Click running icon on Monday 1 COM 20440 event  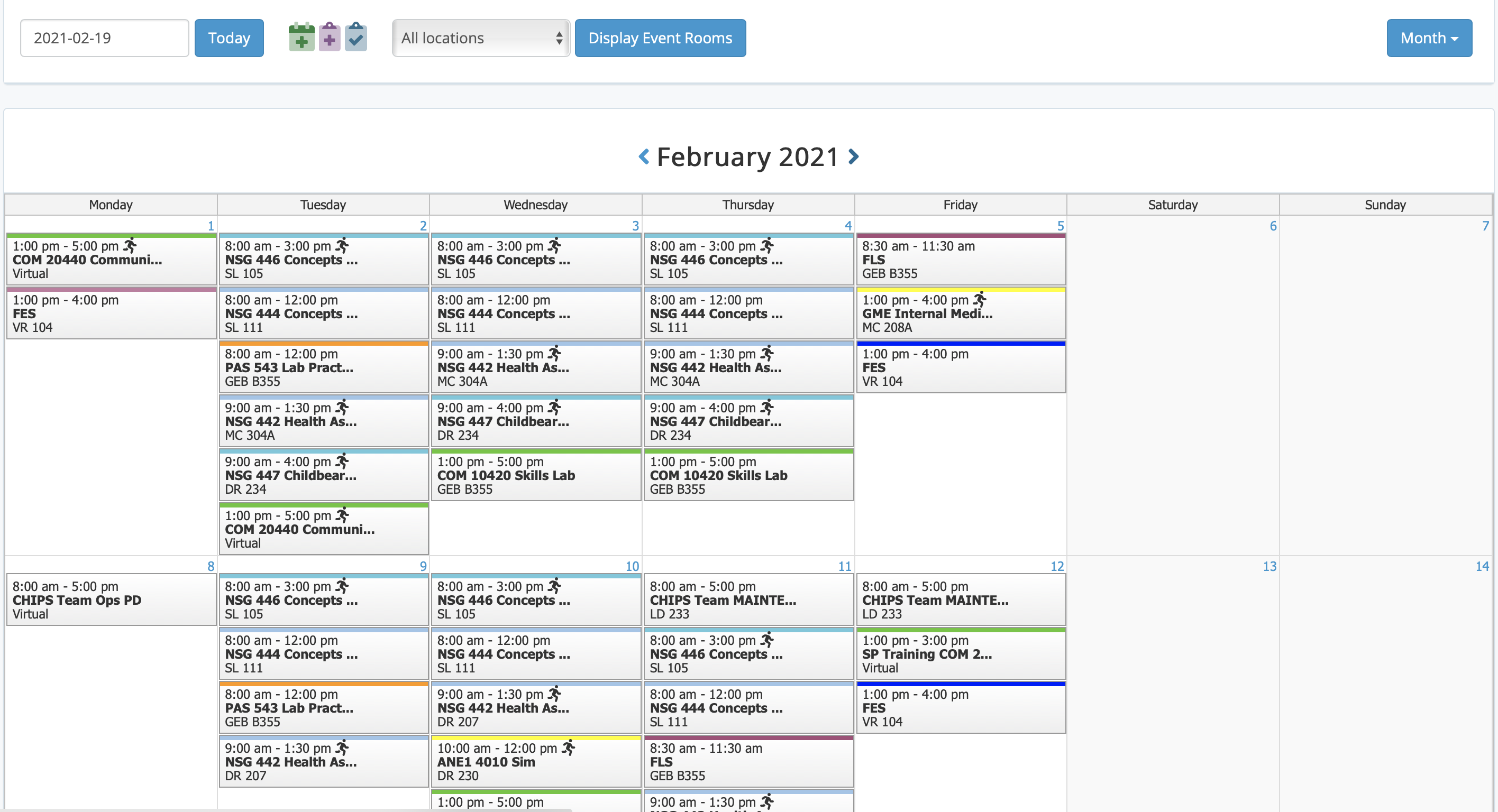(x=130, y=245)
